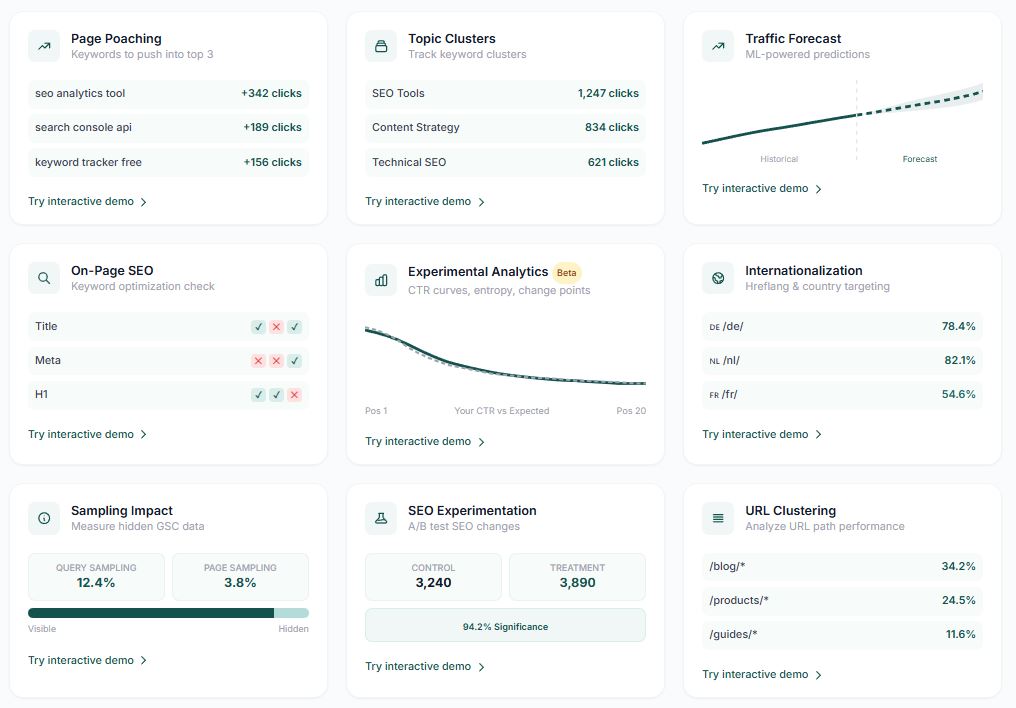Image resolution: width=1016 pixels, height=708 pixels.
Task: Open Page Poaching interactive demo link
Action: point(87,201)
